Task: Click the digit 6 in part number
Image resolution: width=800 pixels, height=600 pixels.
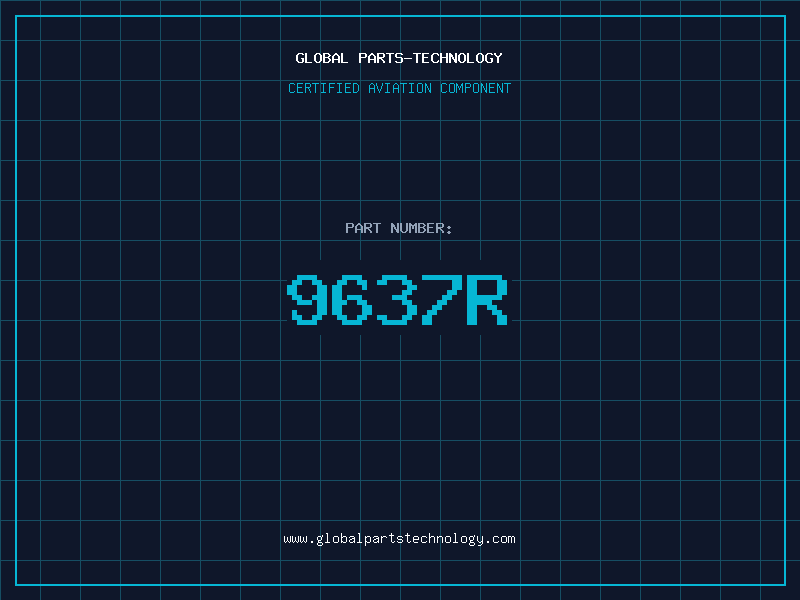Action: click(352, 300)
